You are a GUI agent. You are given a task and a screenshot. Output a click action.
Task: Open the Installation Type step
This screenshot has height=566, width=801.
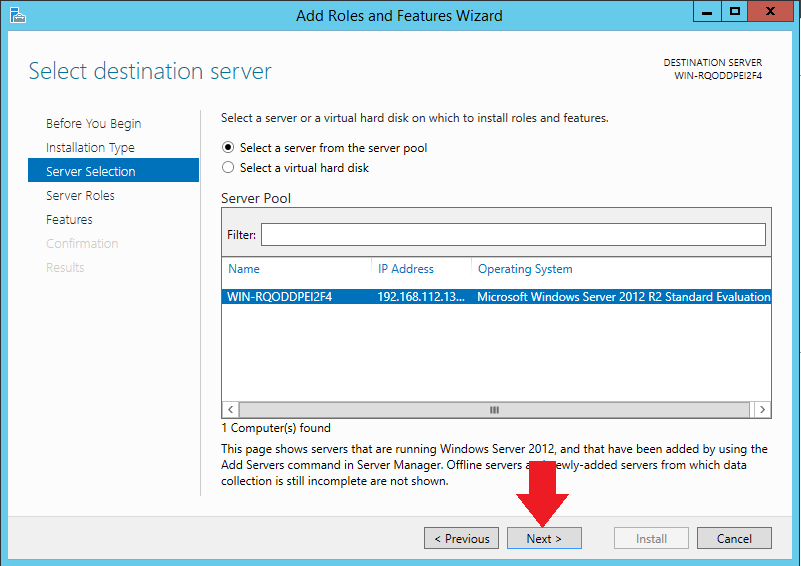pos(90,148)
